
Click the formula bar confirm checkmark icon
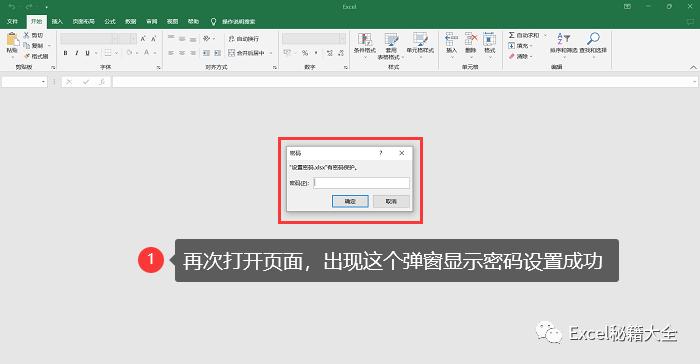(x=86, y=82)
